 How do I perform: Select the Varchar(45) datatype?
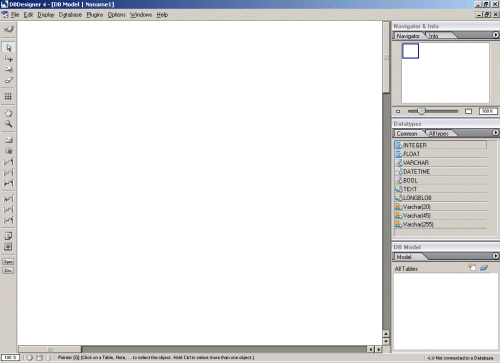coord(440,215)
